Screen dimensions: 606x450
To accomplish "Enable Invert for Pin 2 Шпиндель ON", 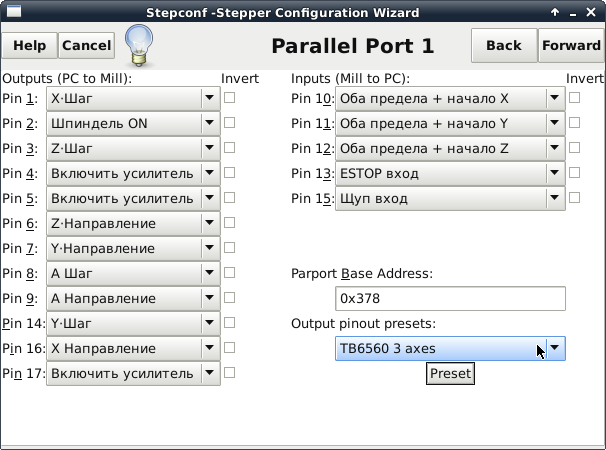I will (230, 123).
